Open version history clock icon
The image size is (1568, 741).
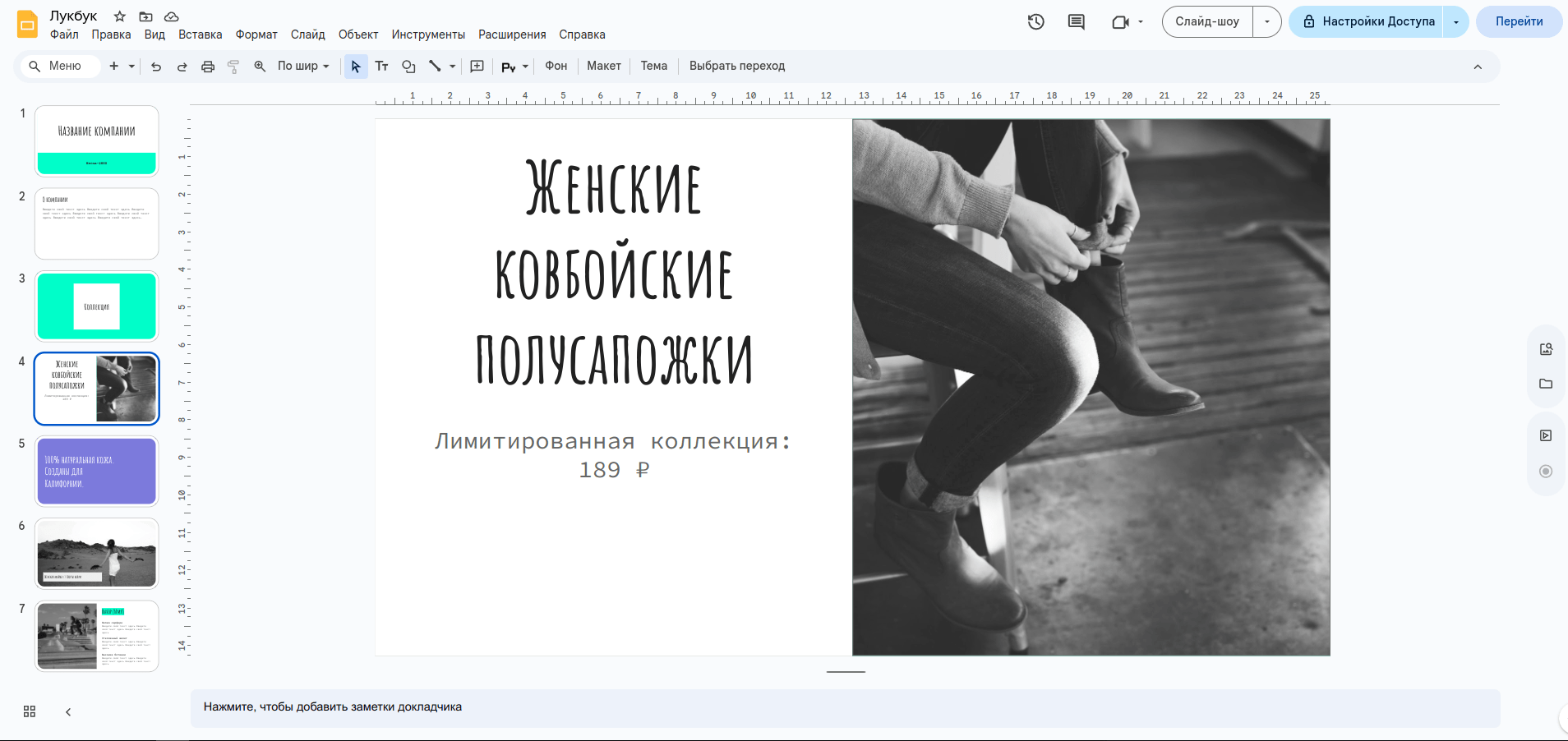pyautogui.click(x=1035, y=22)
